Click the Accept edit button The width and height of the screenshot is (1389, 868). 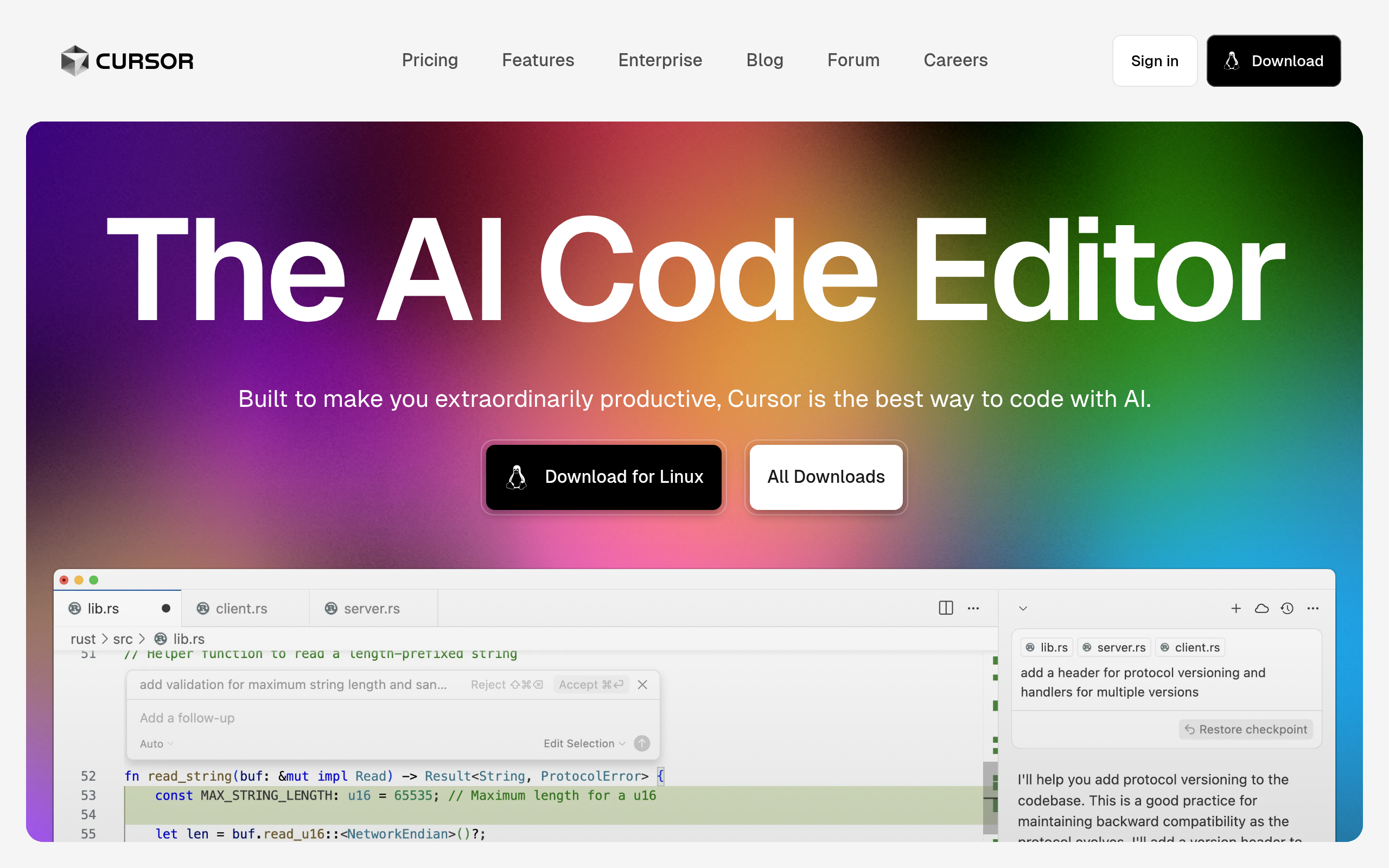point(591,684)
